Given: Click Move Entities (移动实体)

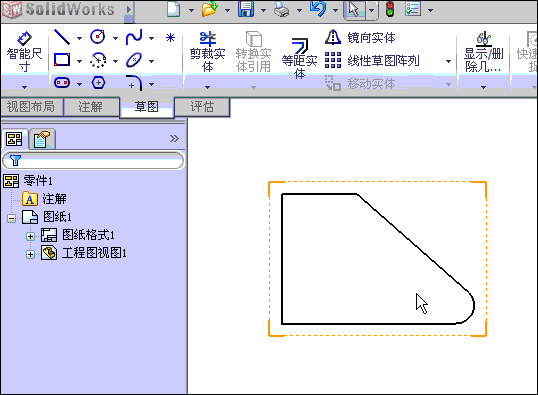Looking at the screenshot, I should [361, 83].
